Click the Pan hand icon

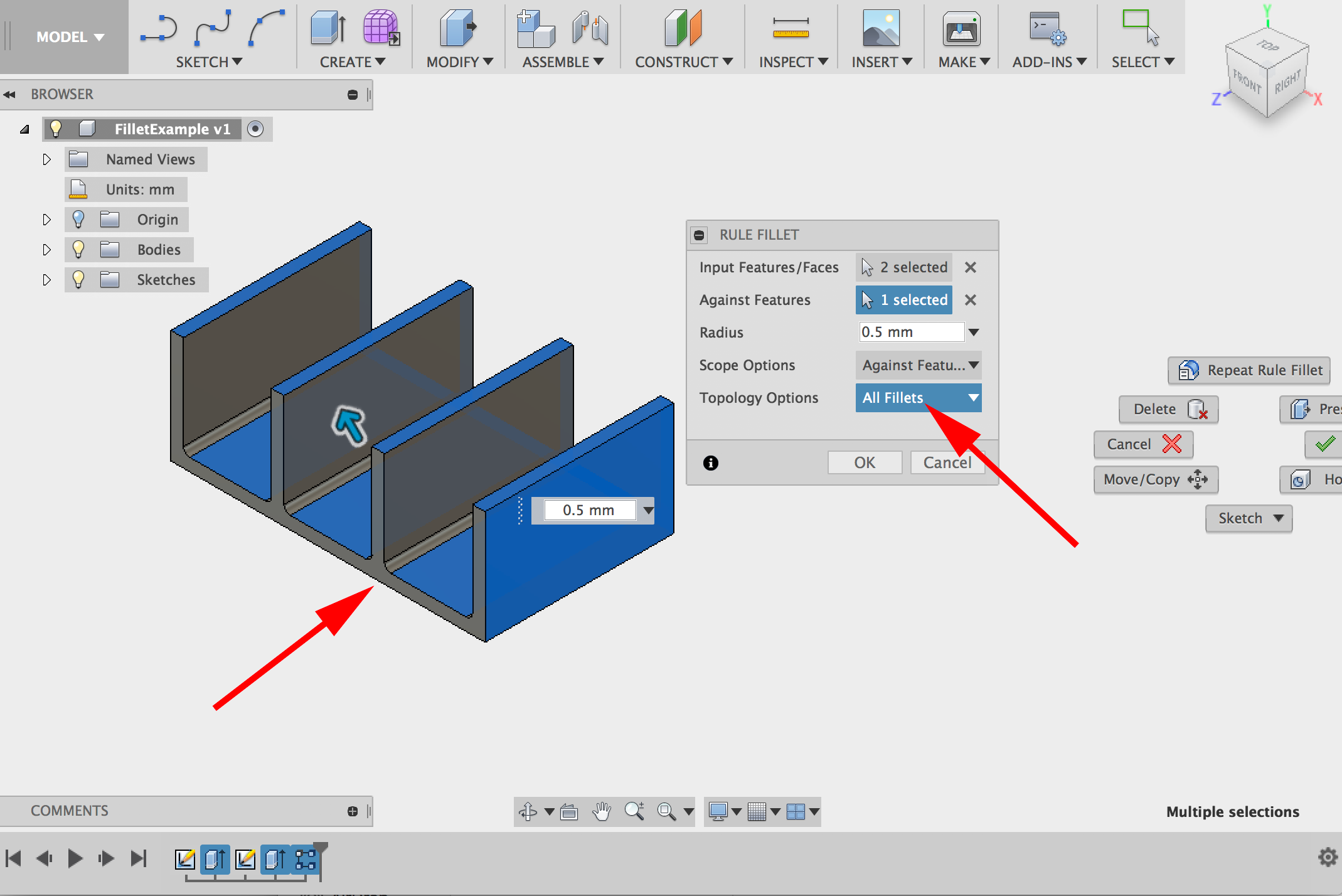tap(602, 811)
